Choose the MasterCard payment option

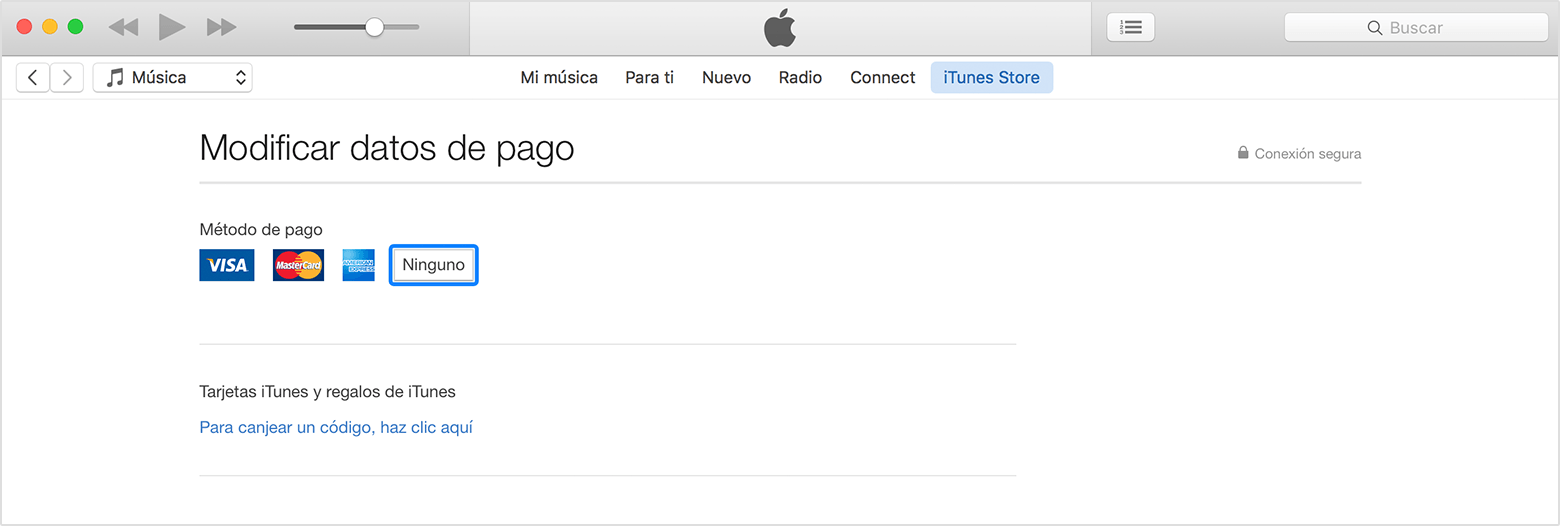pos(298,265)
